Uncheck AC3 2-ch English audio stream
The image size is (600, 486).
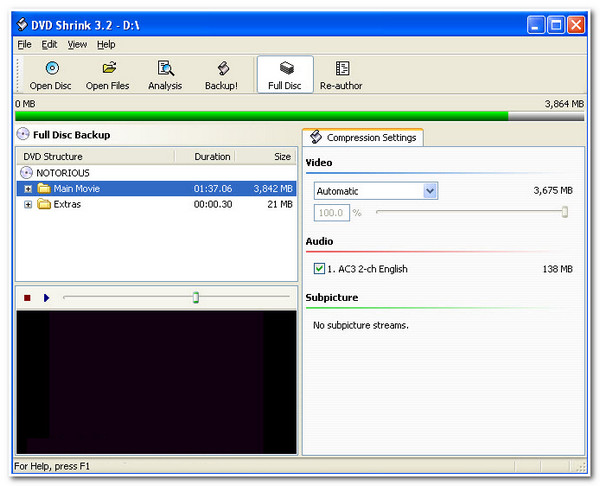[319, 269]
